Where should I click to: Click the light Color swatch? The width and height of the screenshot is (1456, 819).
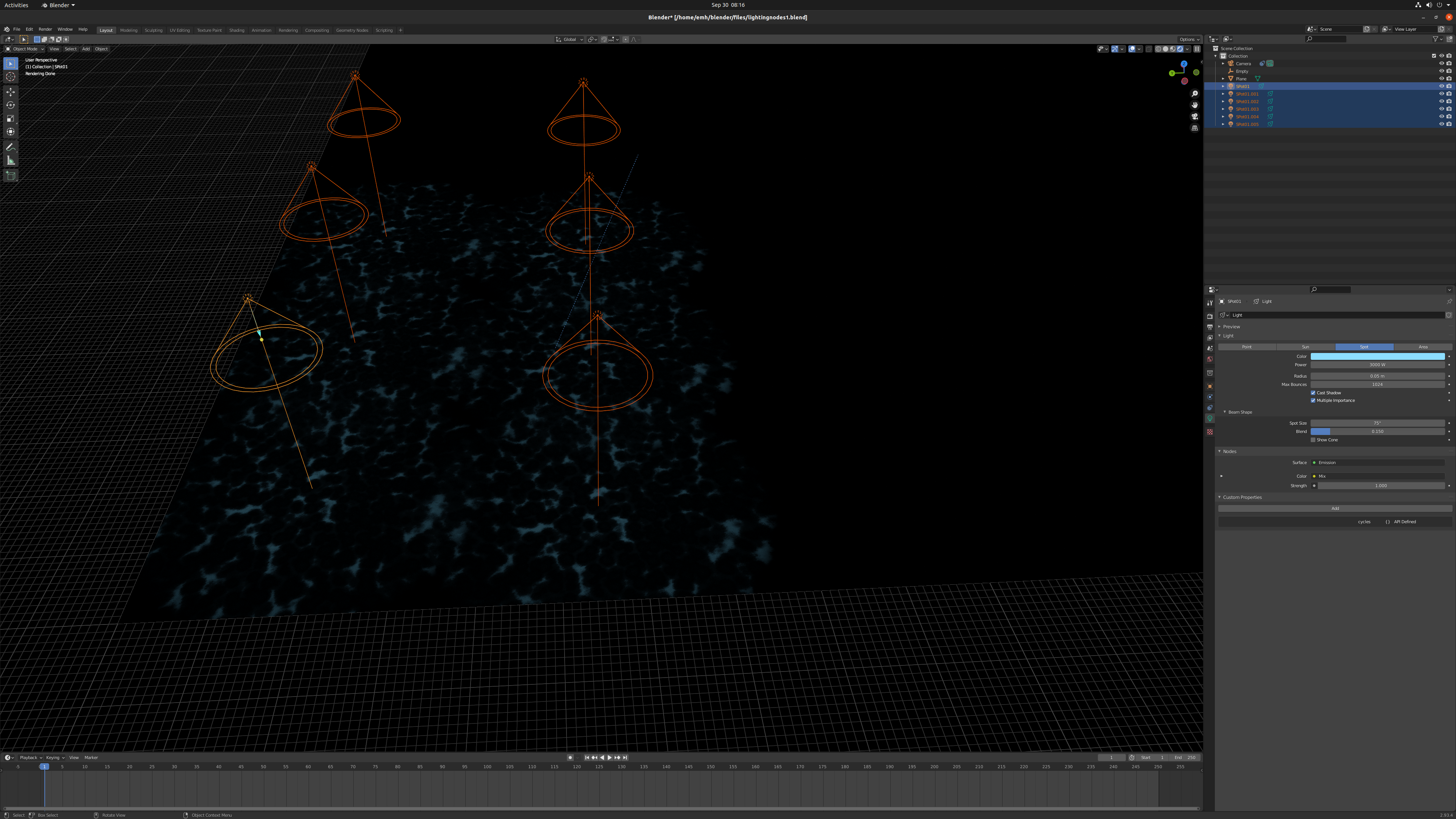[x=1378, y=357]
